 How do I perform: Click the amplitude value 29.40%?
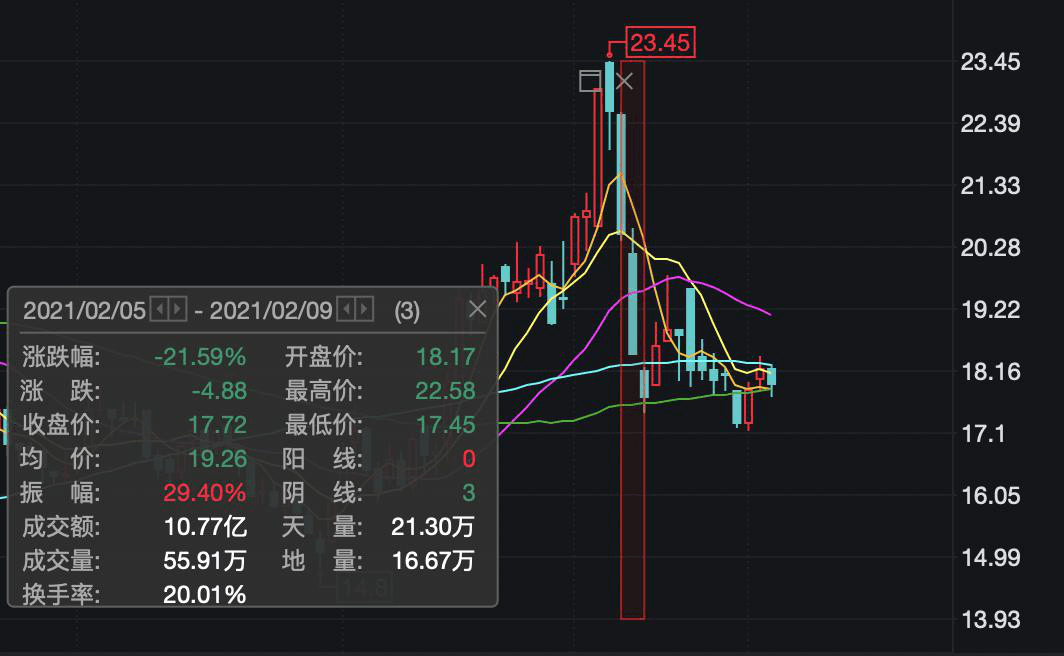(204, 493)
